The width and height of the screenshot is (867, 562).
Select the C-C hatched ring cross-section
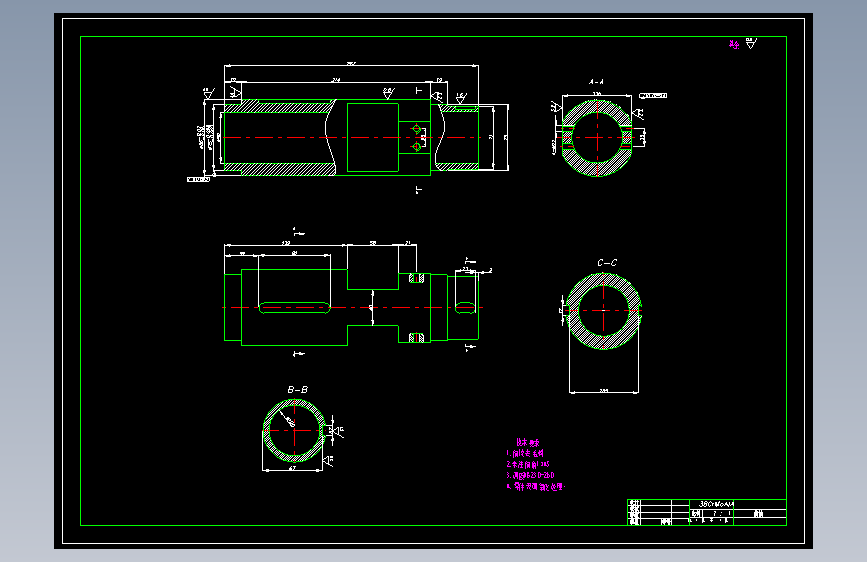pos(604,311)
